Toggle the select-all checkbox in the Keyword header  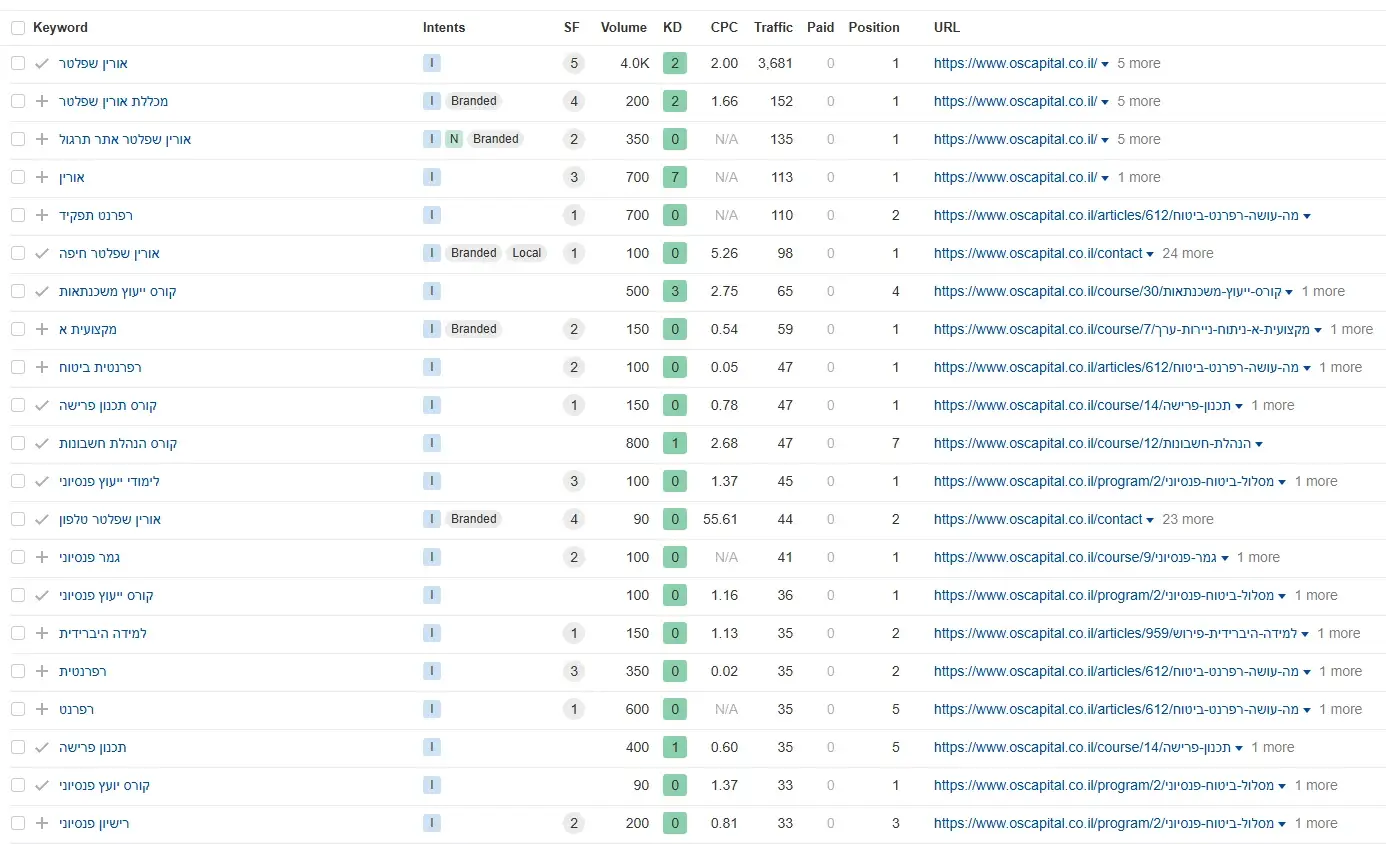(x=18, y=28)
